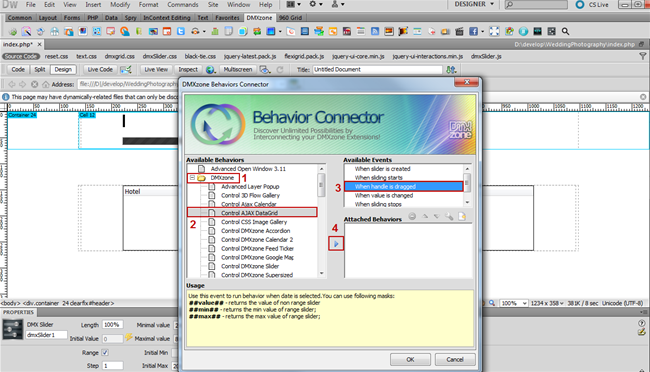This screenshot has height=372, width=650.
Task: Open the DESIGNER workspace dropdown
Action: click(474, 4)
